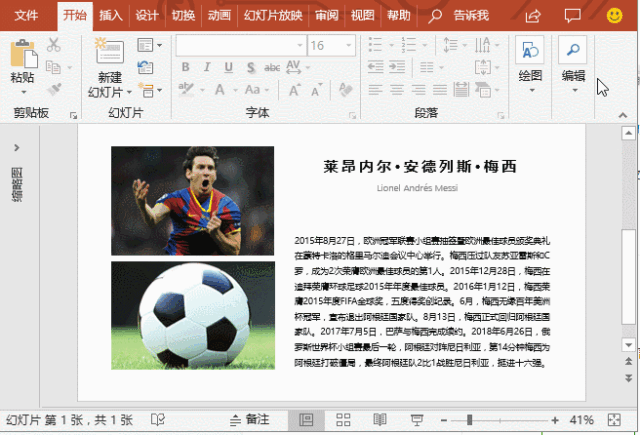Viewport: 640px width, 435px height.
Task: Click the font color A button
Action: pyautogui.click(x=220, y=89)
